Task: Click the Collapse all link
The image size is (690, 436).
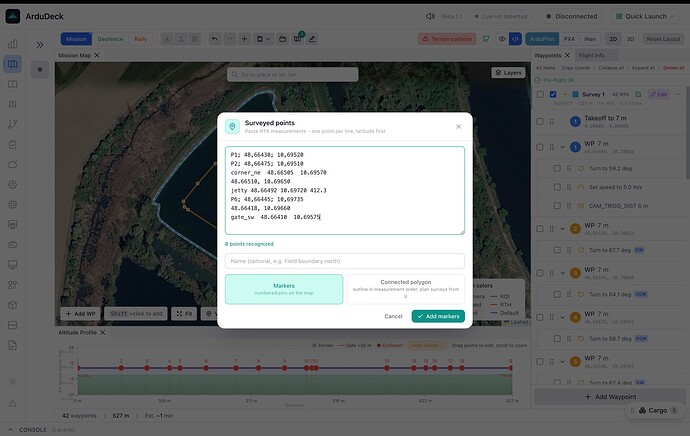Action: [611, 68]
